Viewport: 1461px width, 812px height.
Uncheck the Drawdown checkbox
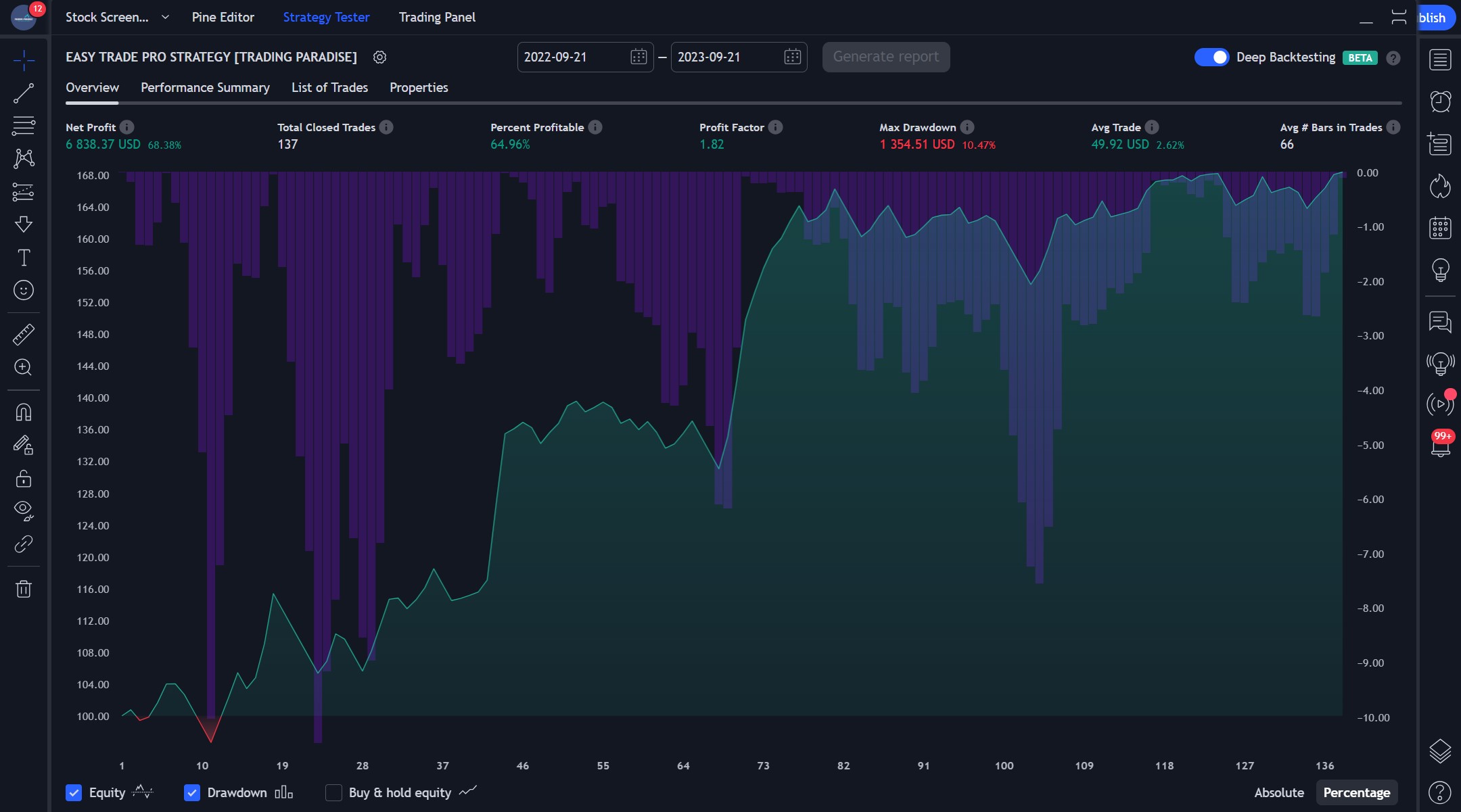pyautogui.click(x=192, y=792)
